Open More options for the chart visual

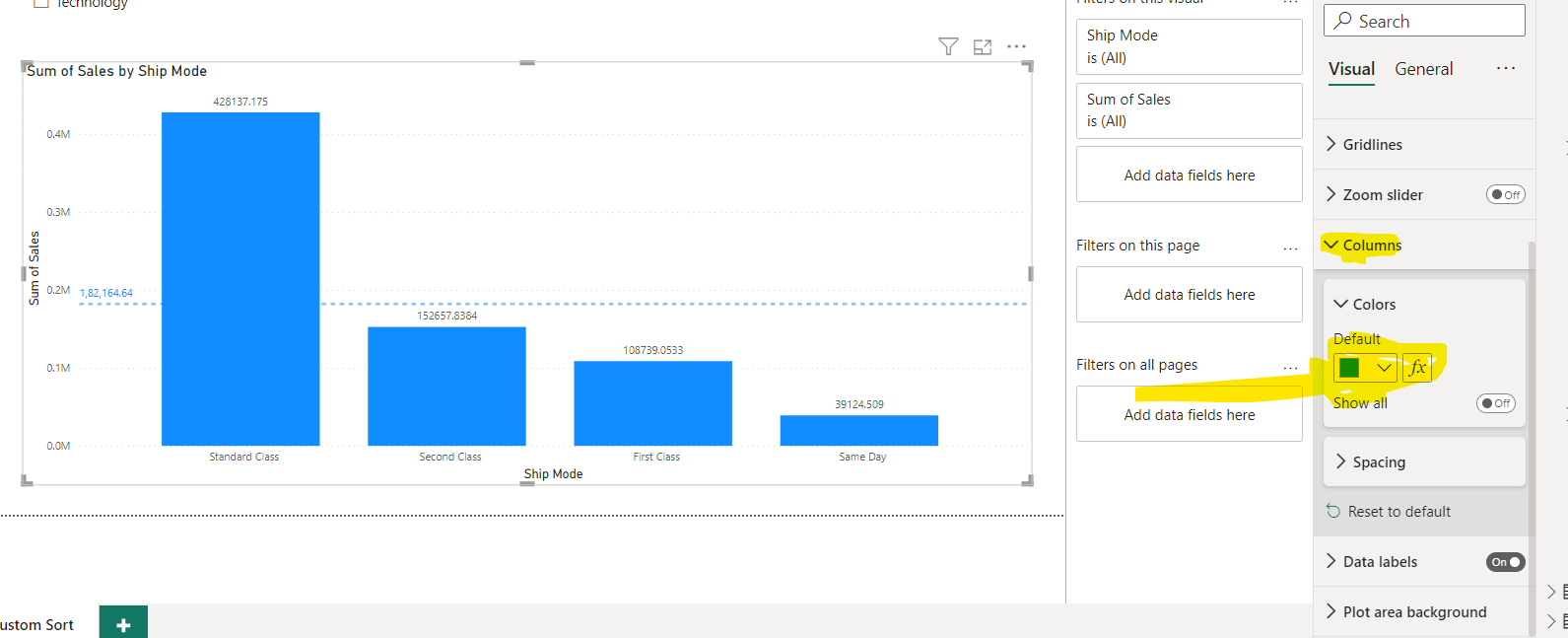pyautogui.click(x=1017, y=46)
